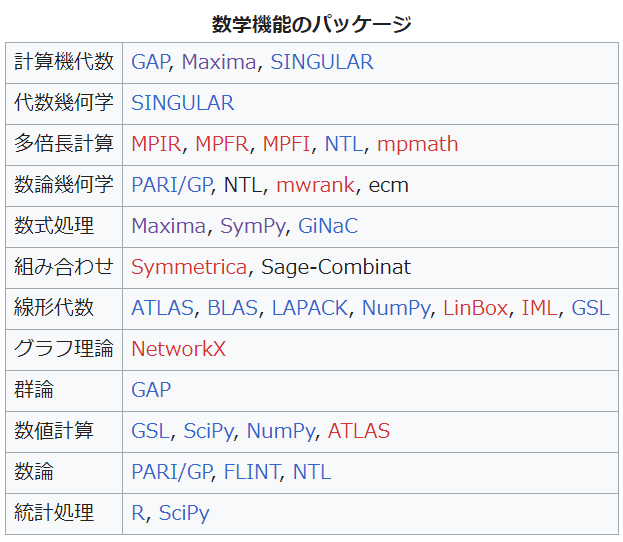Screen dimensions: 623x542
Task: Click the red LinBox link
Action: pos(476,308)
